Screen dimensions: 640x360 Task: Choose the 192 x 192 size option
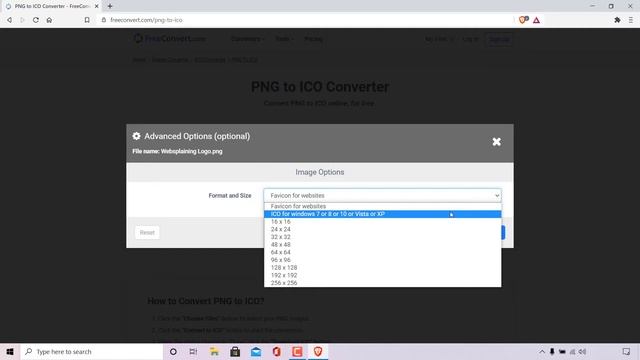(382, 275)
